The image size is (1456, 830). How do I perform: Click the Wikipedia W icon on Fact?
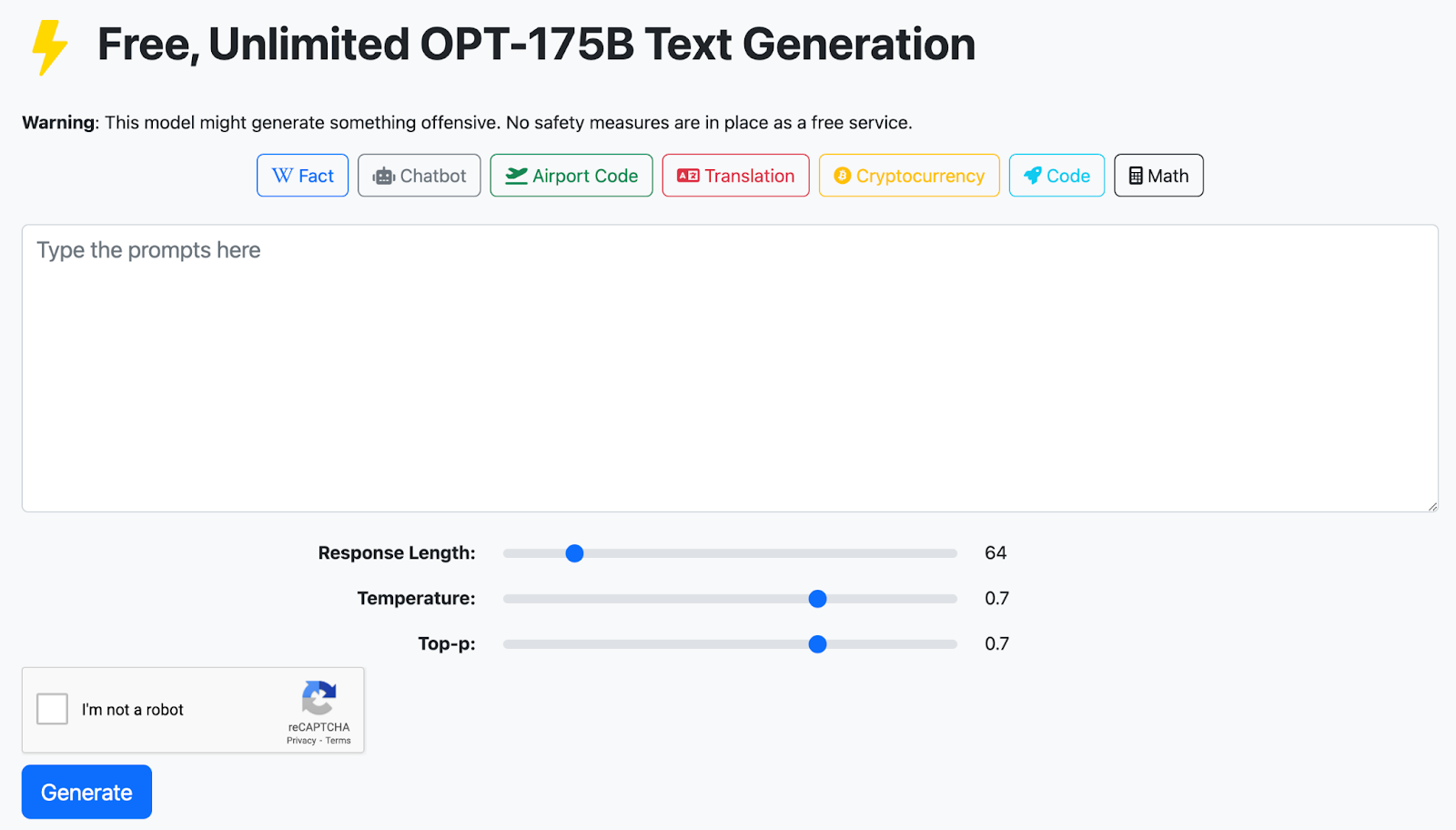[282, 176]
